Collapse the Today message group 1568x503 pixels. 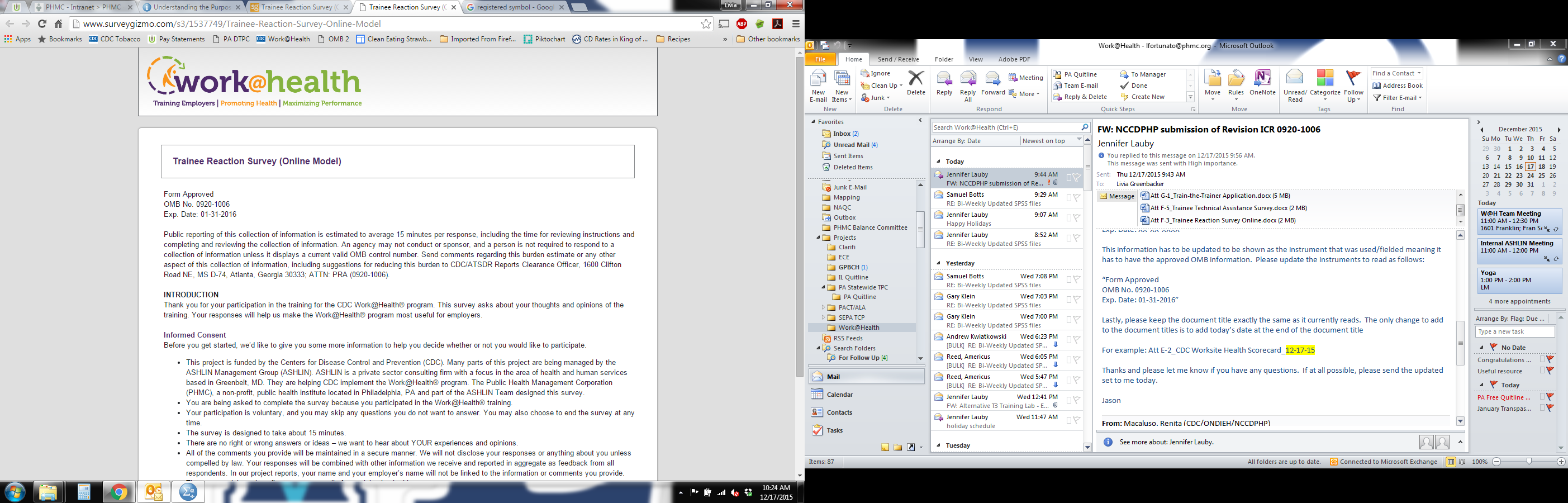pyautogui.click(x=939, y=162)
